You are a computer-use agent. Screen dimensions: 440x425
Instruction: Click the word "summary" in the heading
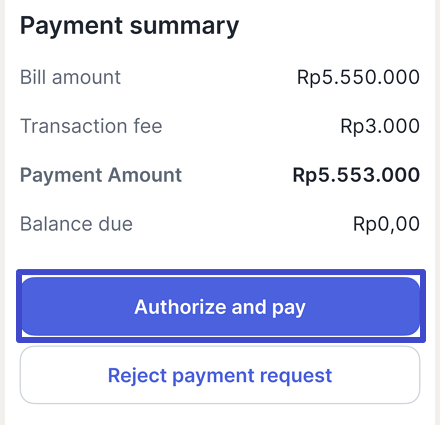click(184, 27)
